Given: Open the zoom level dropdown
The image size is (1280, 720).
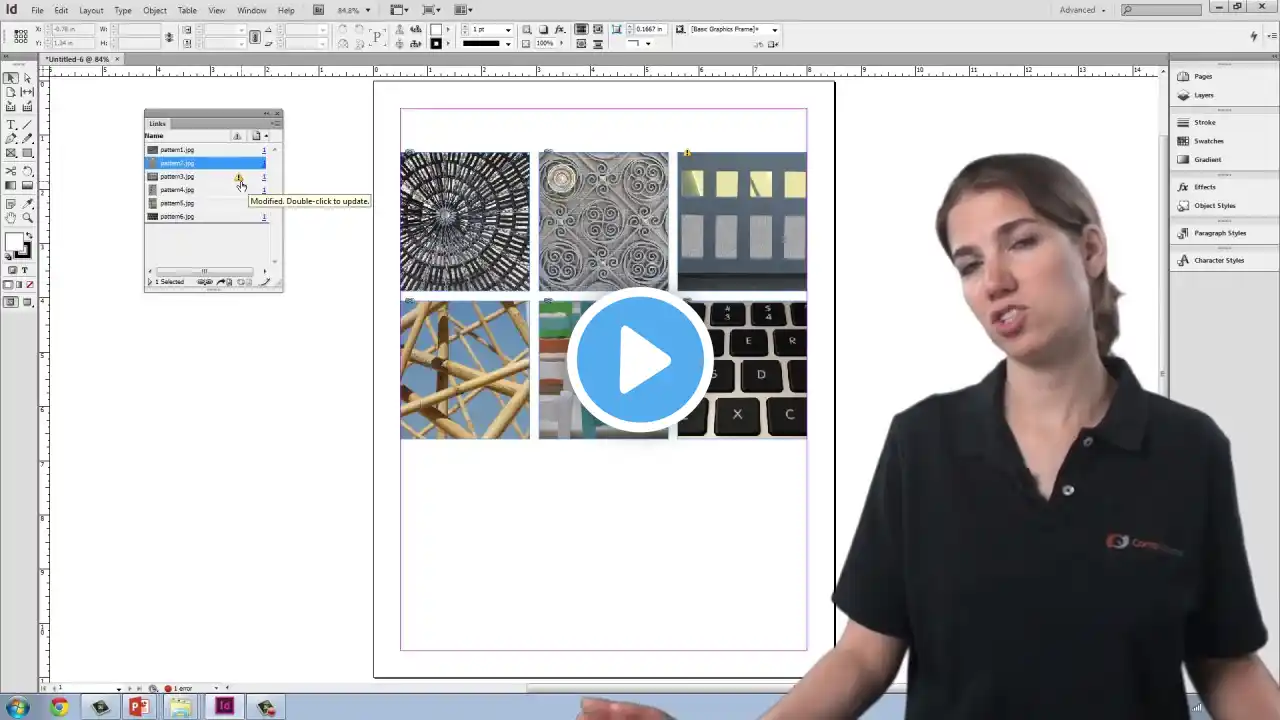Looking at the screenshot, I should pos(368,11).
